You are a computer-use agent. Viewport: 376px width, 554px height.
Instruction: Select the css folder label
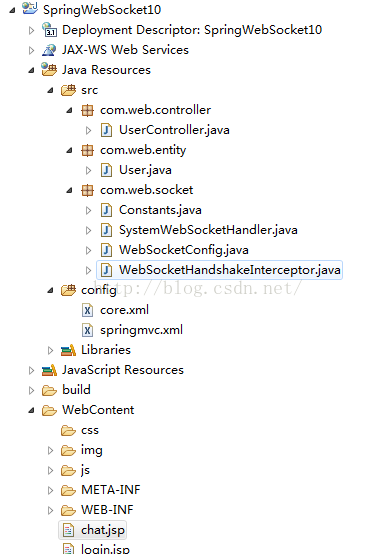pyautogui.click(x=90, y=431)
